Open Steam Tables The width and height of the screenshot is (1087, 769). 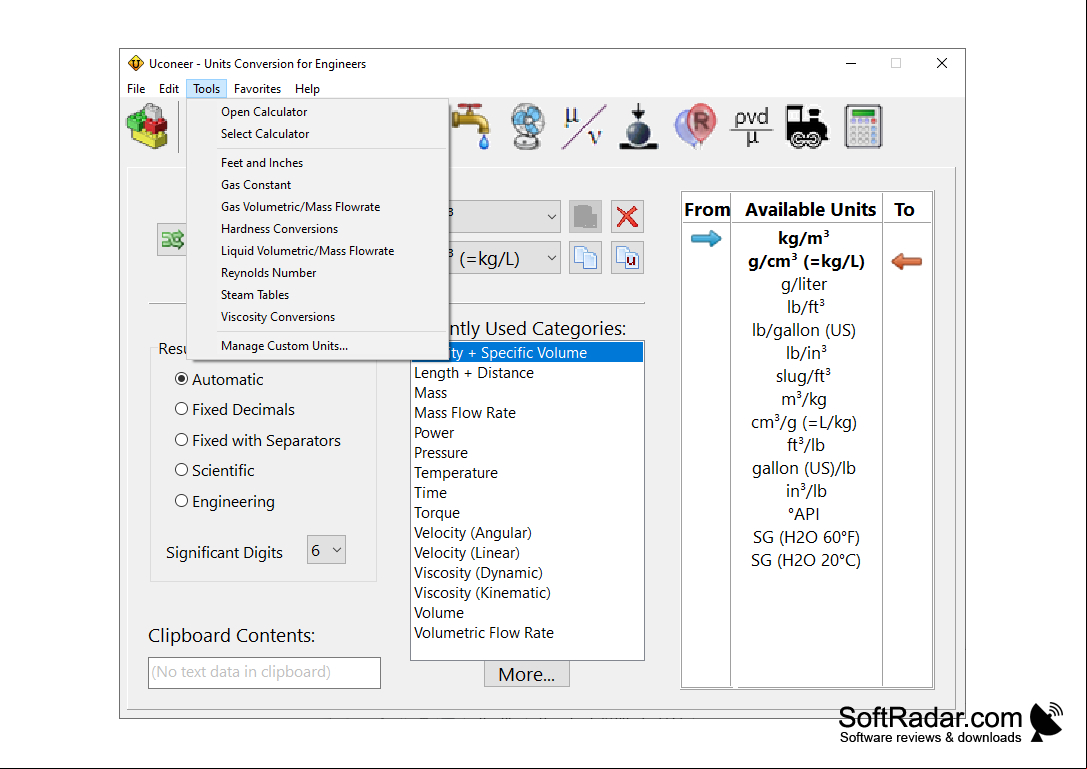[x=318, y=295]
